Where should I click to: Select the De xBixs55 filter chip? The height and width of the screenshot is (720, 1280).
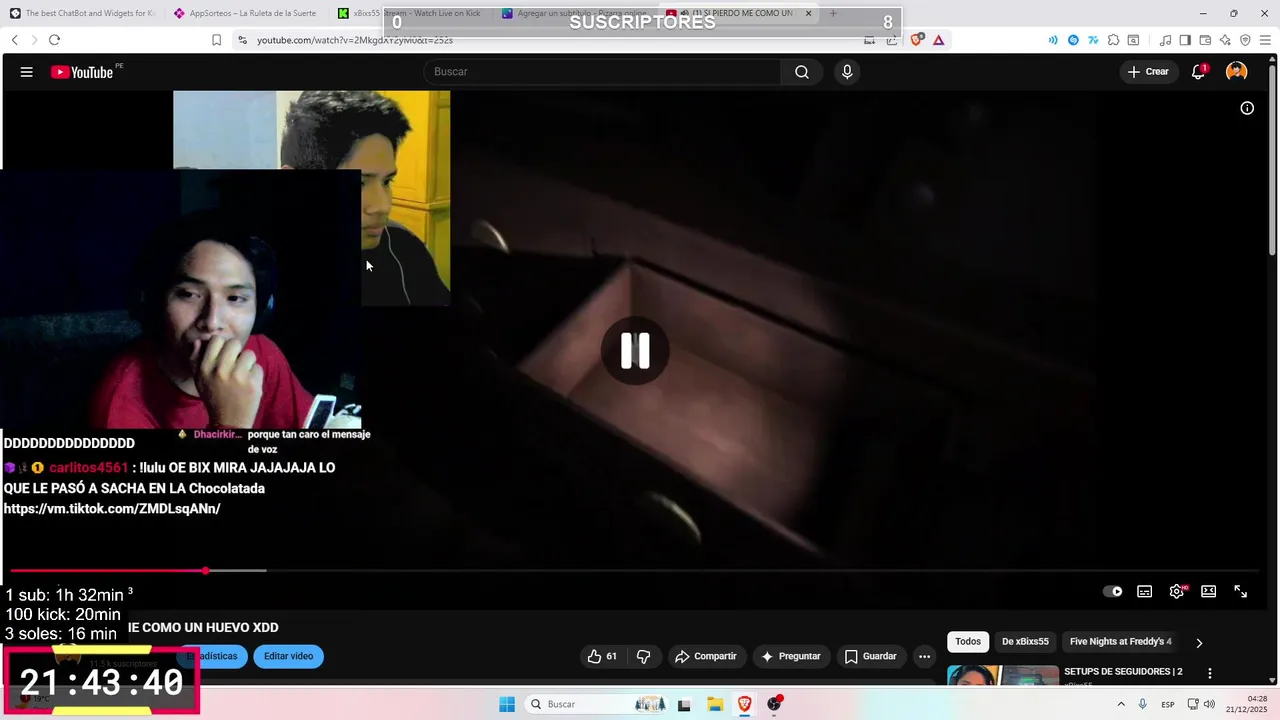pos(1025,641)
